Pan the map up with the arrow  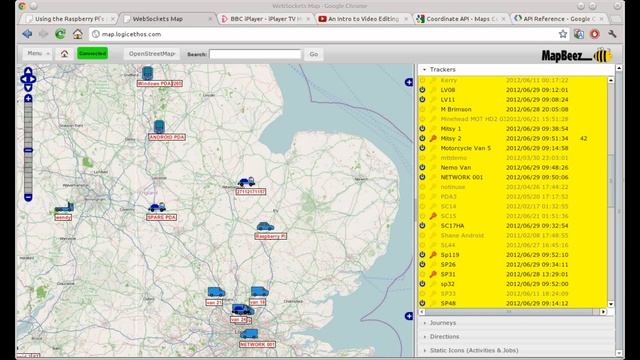pyautogui.click(x=28, y=71)
